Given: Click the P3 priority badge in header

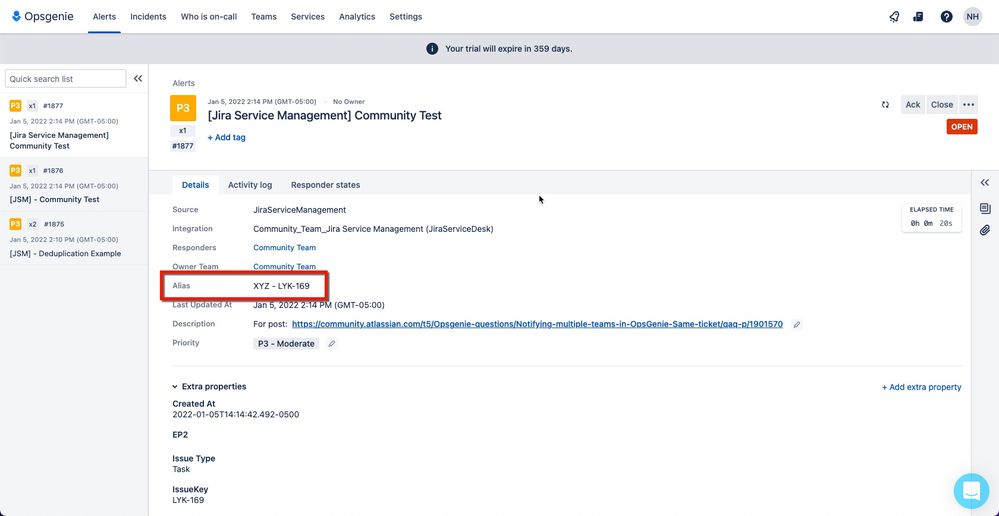Looking at the screenshot, I should tap(183, 108).
